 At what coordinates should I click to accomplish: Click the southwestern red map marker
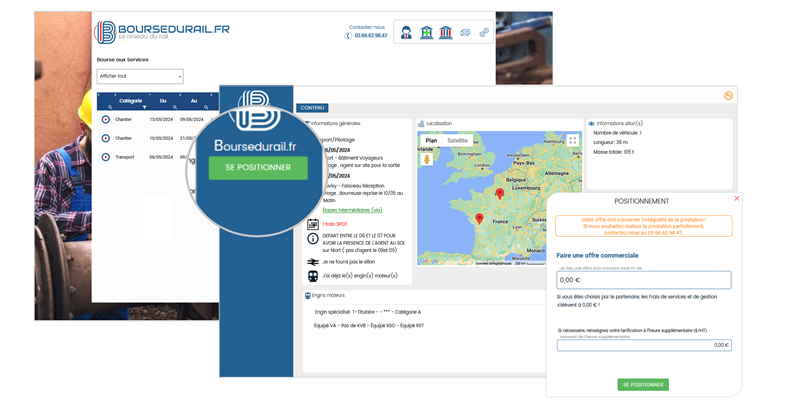tap(479, 218)
